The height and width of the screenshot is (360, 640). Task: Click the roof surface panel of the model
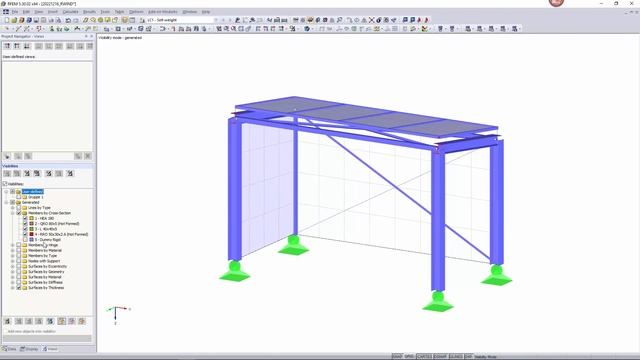point(366,117)
